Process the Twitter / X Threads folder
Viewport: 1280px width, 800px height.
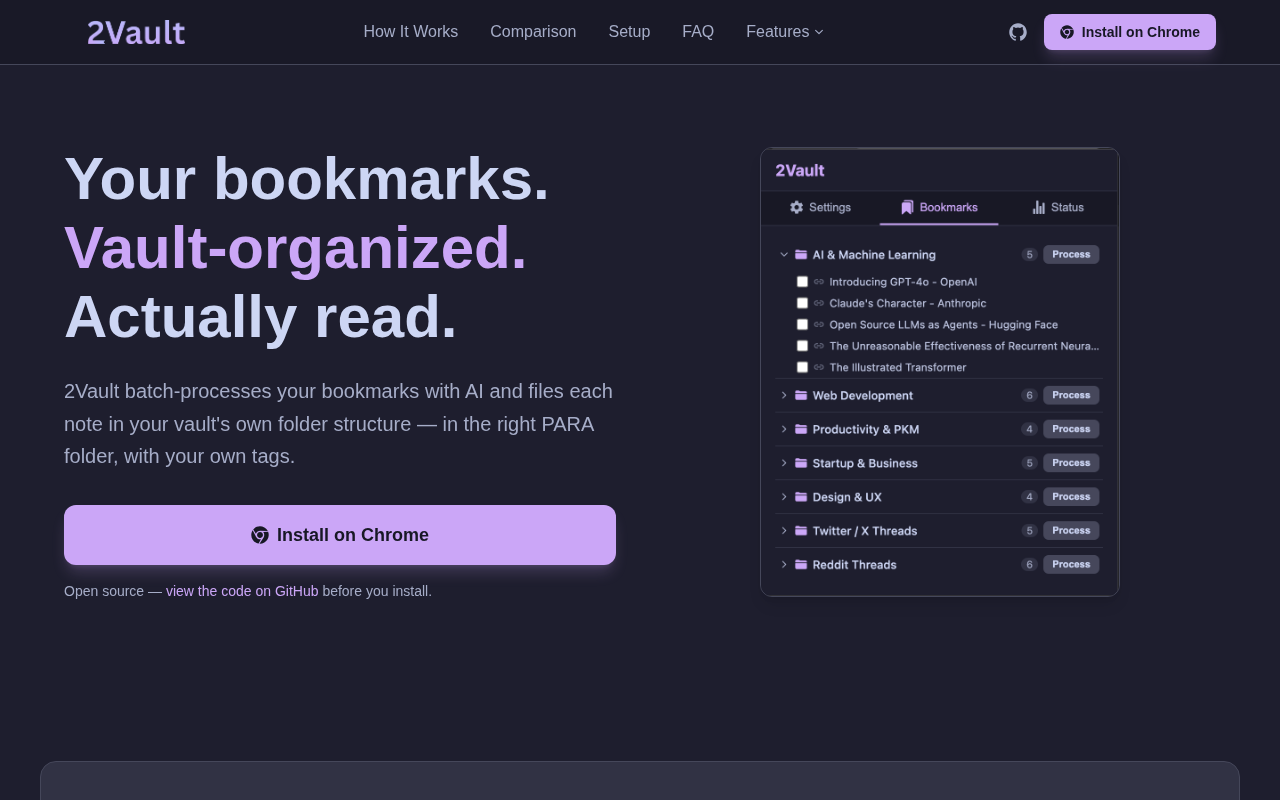(1071, 531)
